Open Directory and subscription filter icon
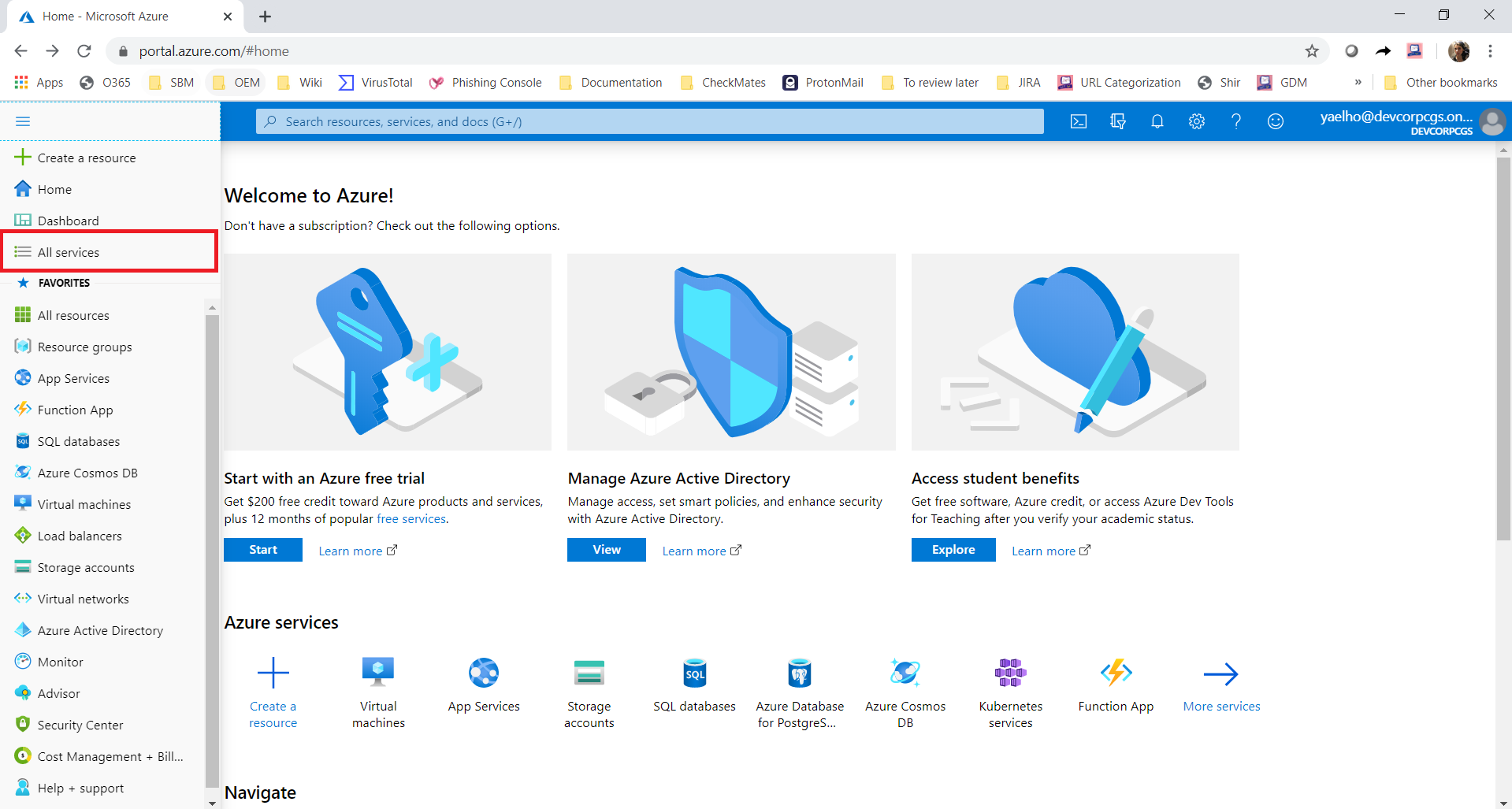The height and width of the screenshot is (809, 1512). (1118, 121)
